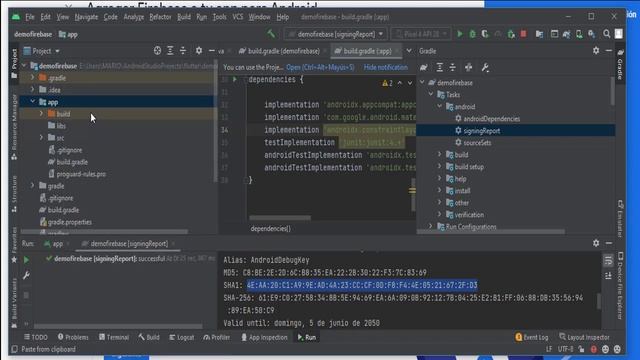Open the Profiler tool window button
Image resolution: width=640 pixels, height=360 pixels.
(216, 337)
